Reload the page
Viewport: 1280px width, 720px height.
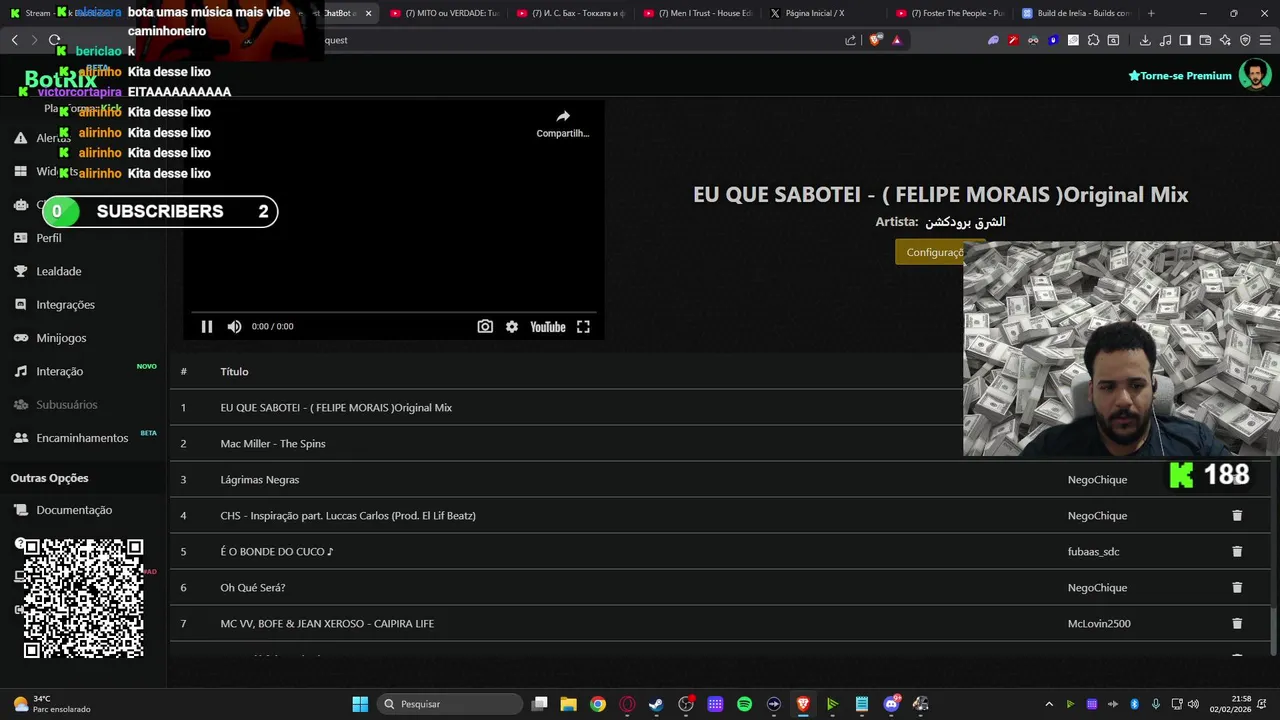click(54, 40)
